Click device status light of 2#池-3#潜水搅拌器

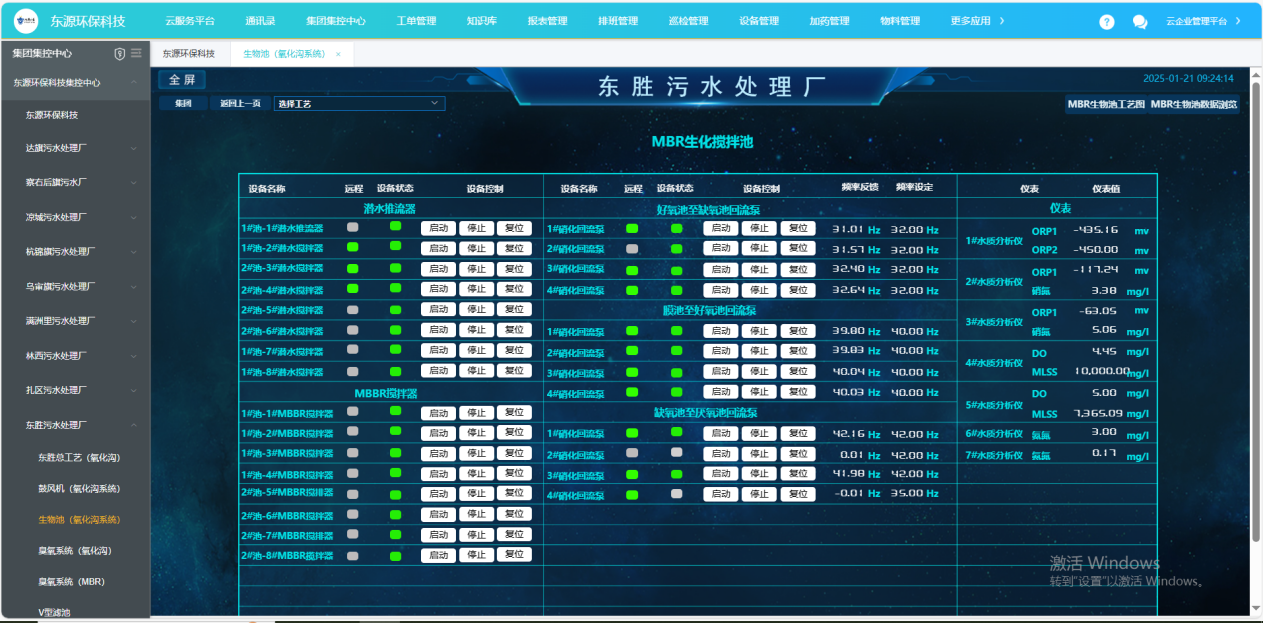(395, 269)
